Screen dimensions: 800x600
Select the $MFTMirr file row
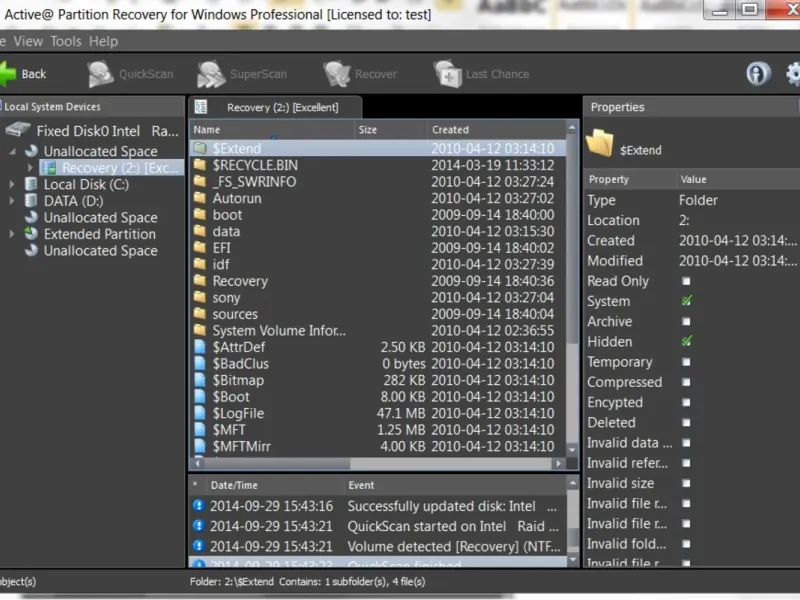(378, 446)
